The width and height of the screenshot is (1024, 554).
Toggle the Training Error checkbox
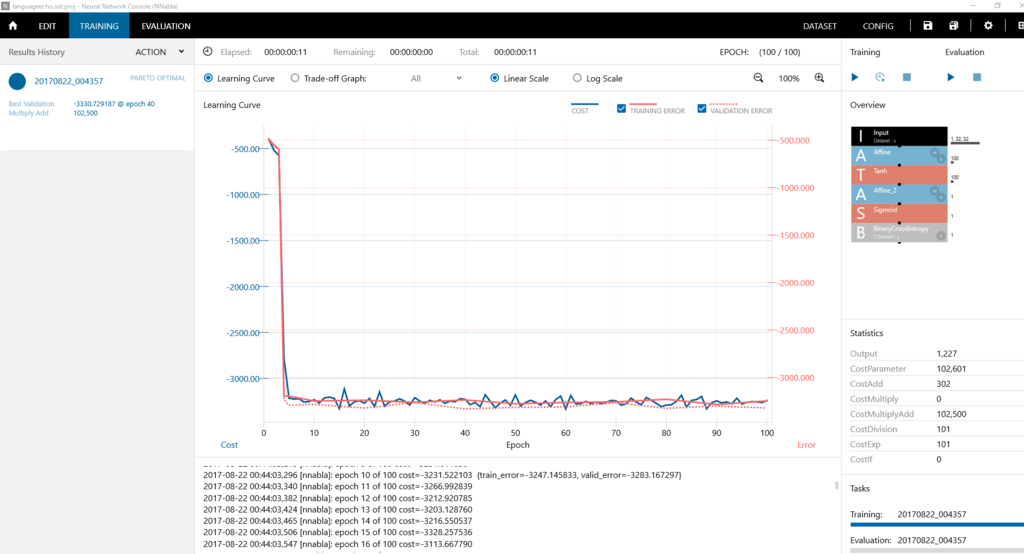click(621, 108)
